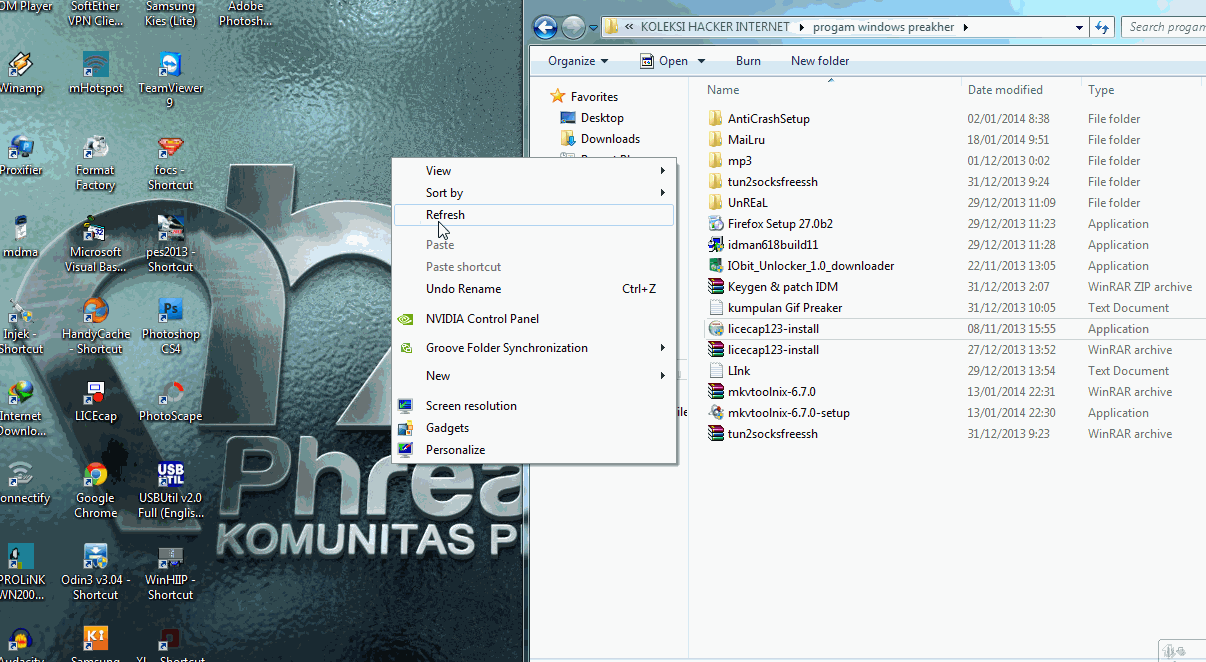The height and width of the screenshot is (662, 1206).
Task: Select the Connectify desktop icon
Action: point(22,483)
